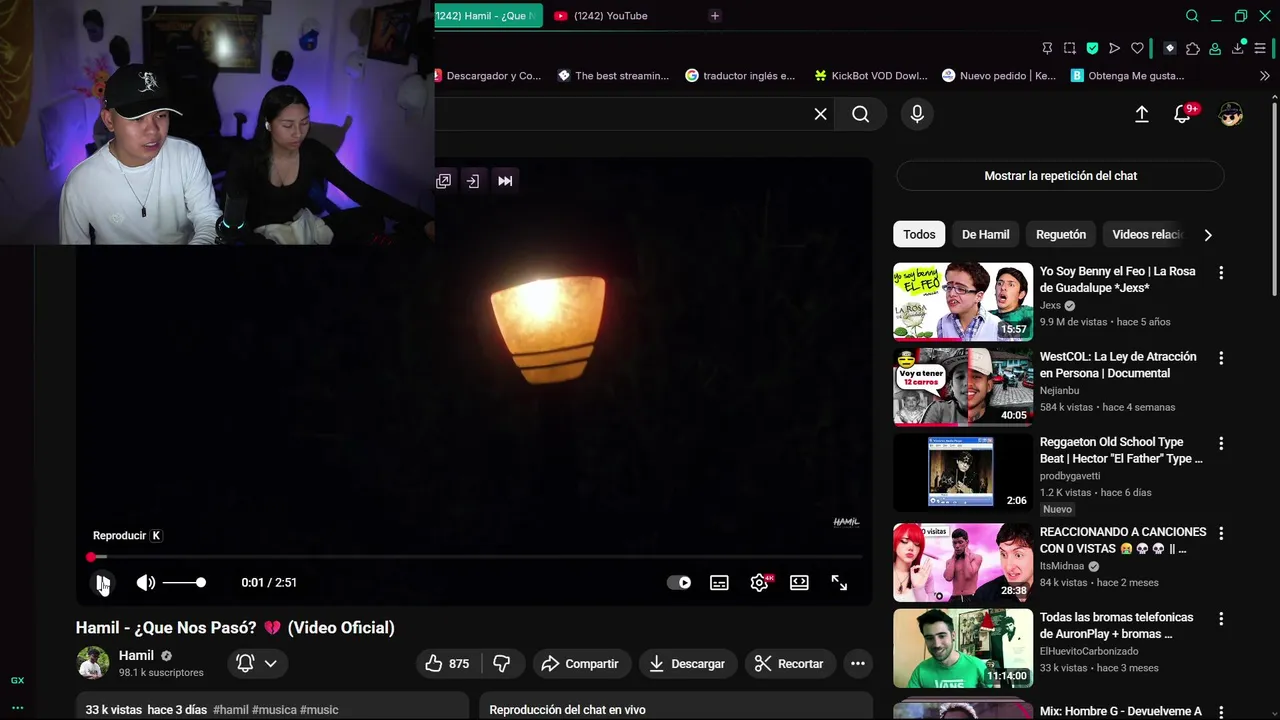Open a new browser tab with plus
The image size is (1280, 720).
pos(714,16)
